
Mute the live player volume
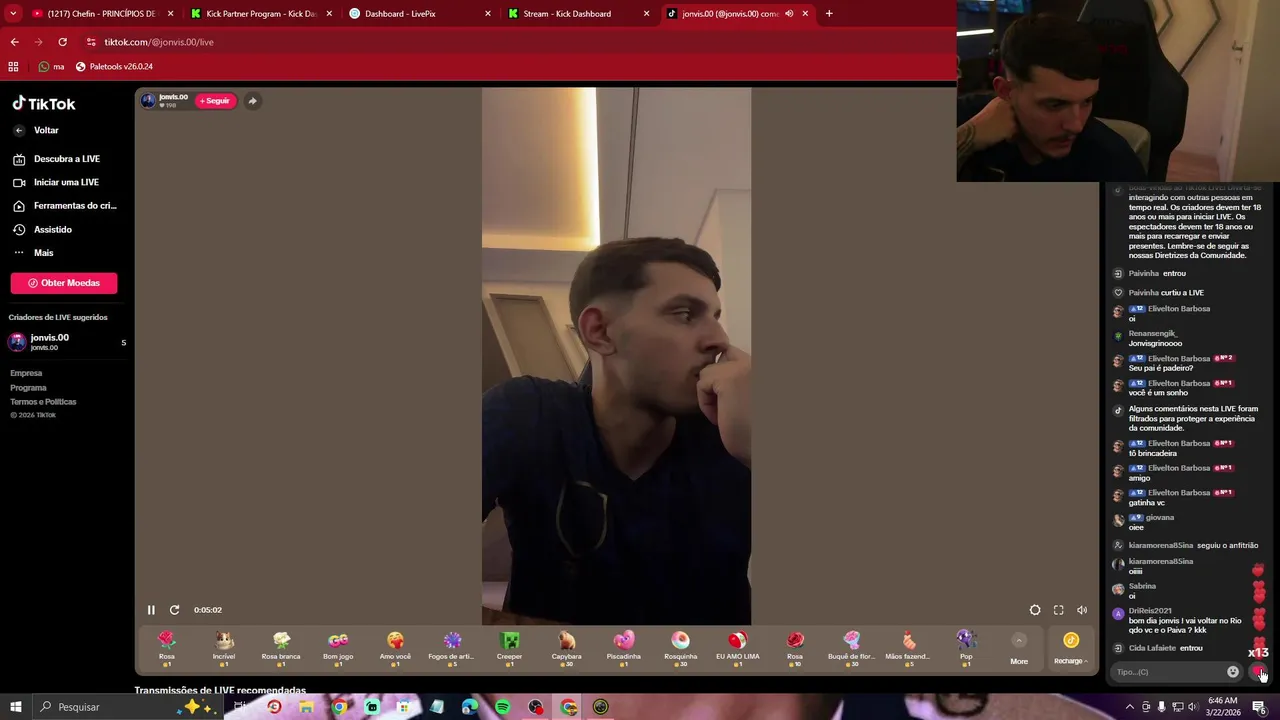tap(1082, 610)
